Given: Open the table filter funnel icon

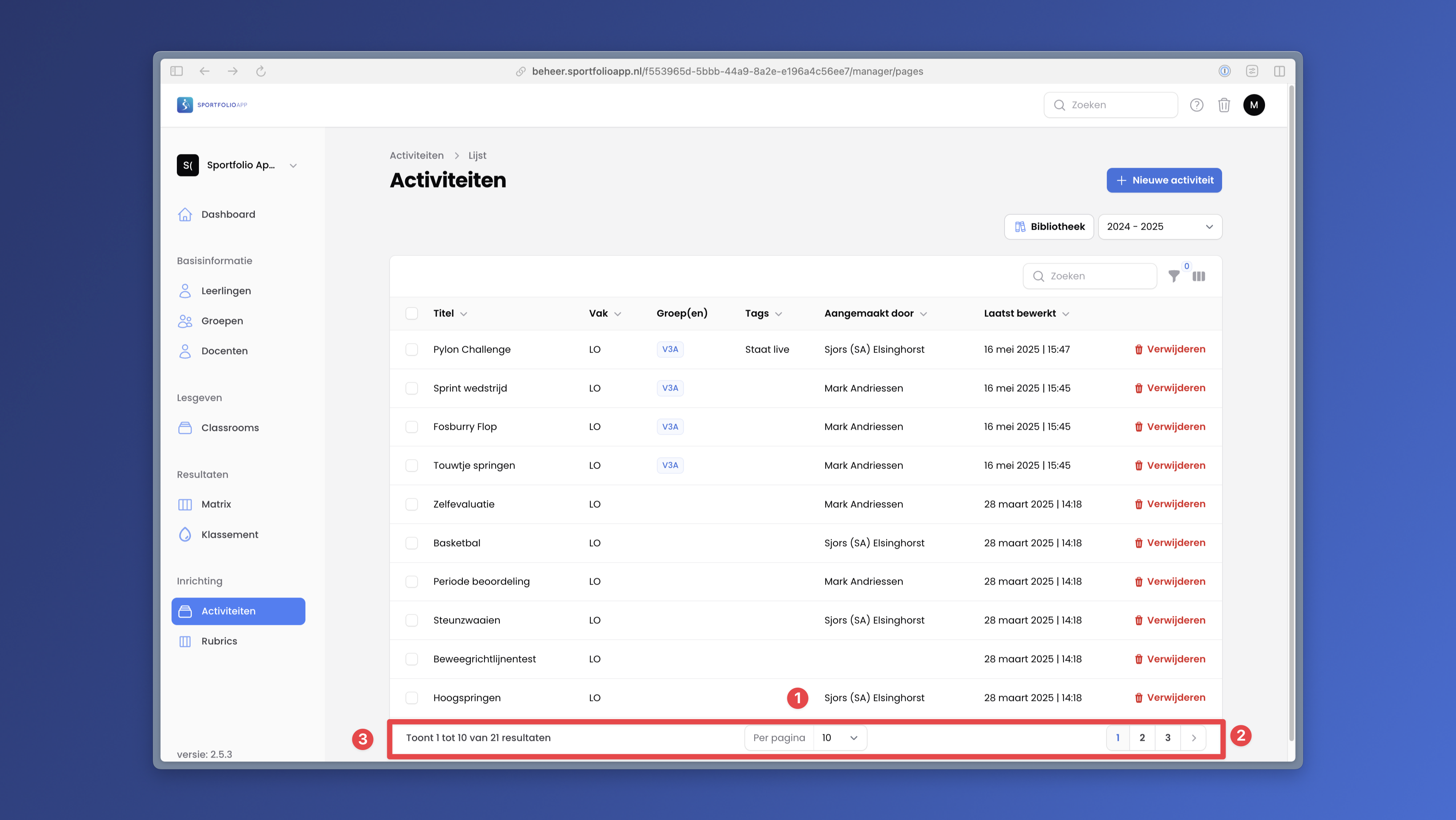Looking at the screenshot, I should click(x=1174, y=277).
